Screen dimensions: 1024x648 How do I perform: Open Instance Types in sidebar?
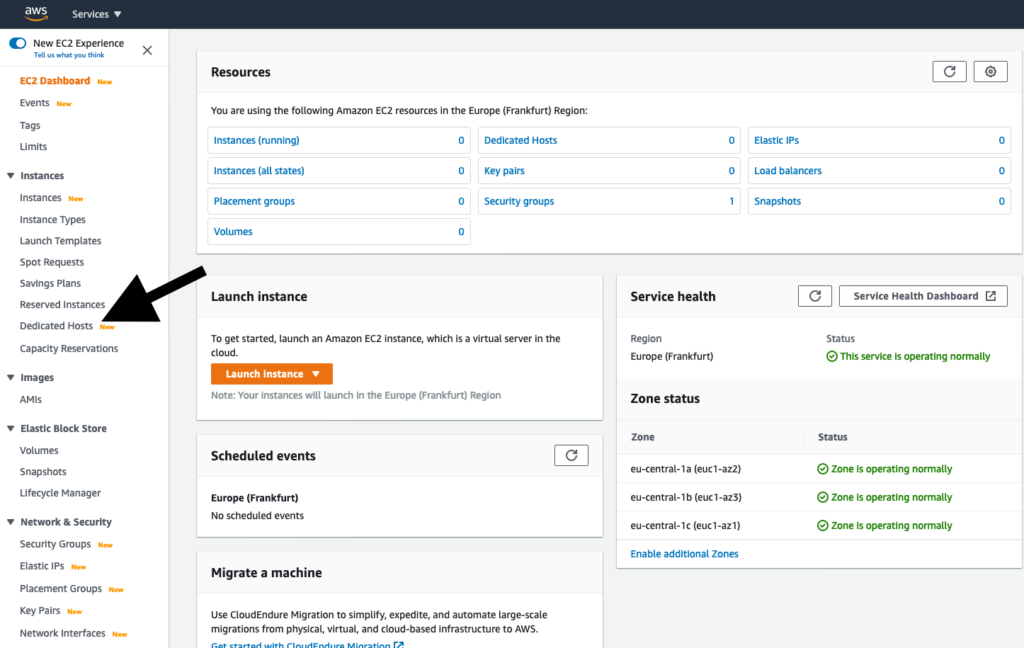52,219
